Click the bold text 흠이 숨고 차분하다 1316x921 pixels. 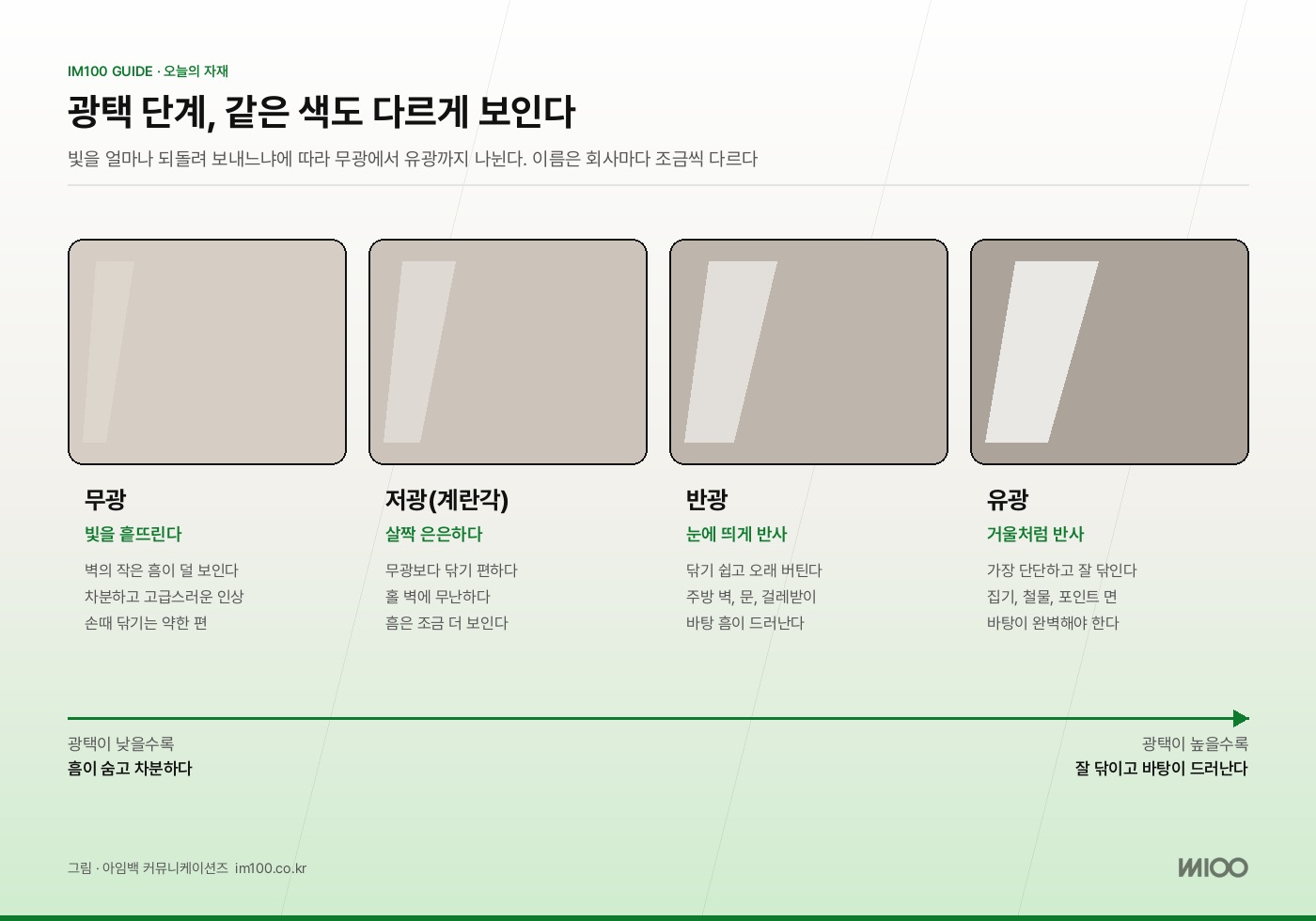(x=130, y=769)
